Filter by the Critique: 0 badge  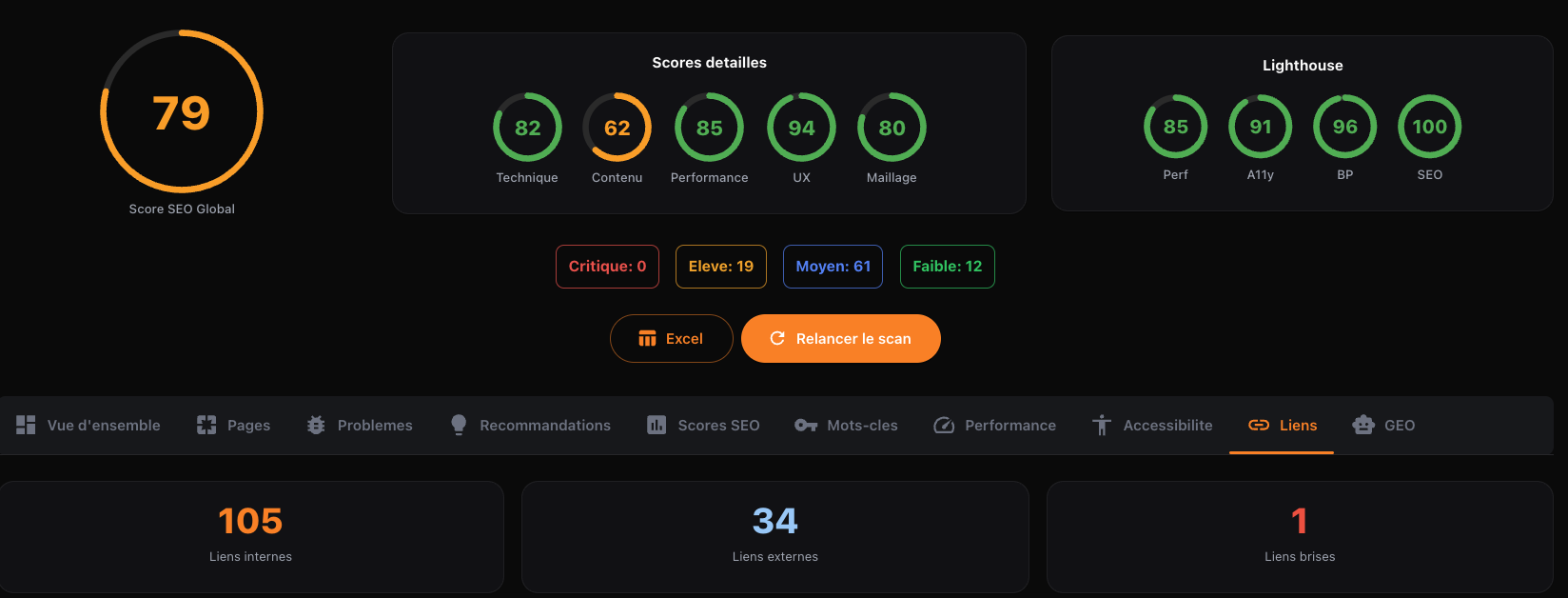tap(607, 267)
